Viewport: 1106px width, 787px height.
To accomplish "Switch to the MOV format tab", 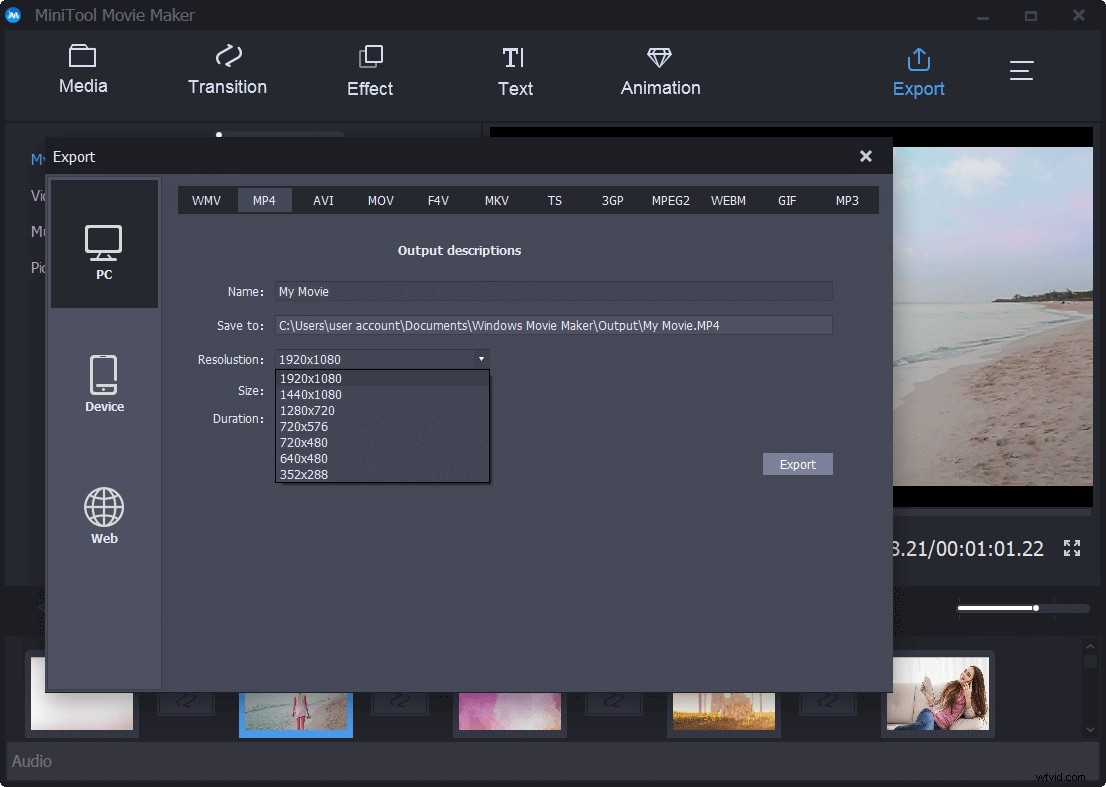I will 381,200.
